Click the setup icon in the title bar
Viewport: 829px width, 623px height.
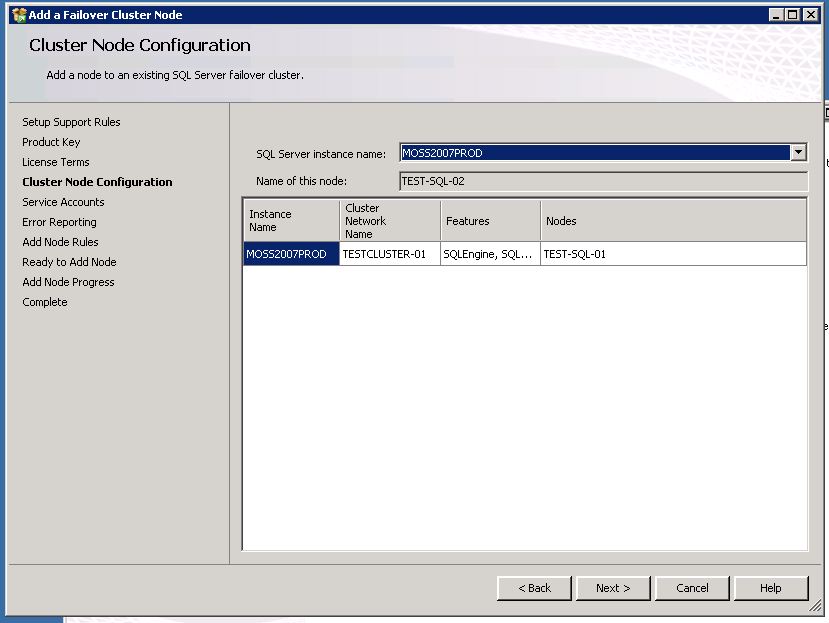19,15
